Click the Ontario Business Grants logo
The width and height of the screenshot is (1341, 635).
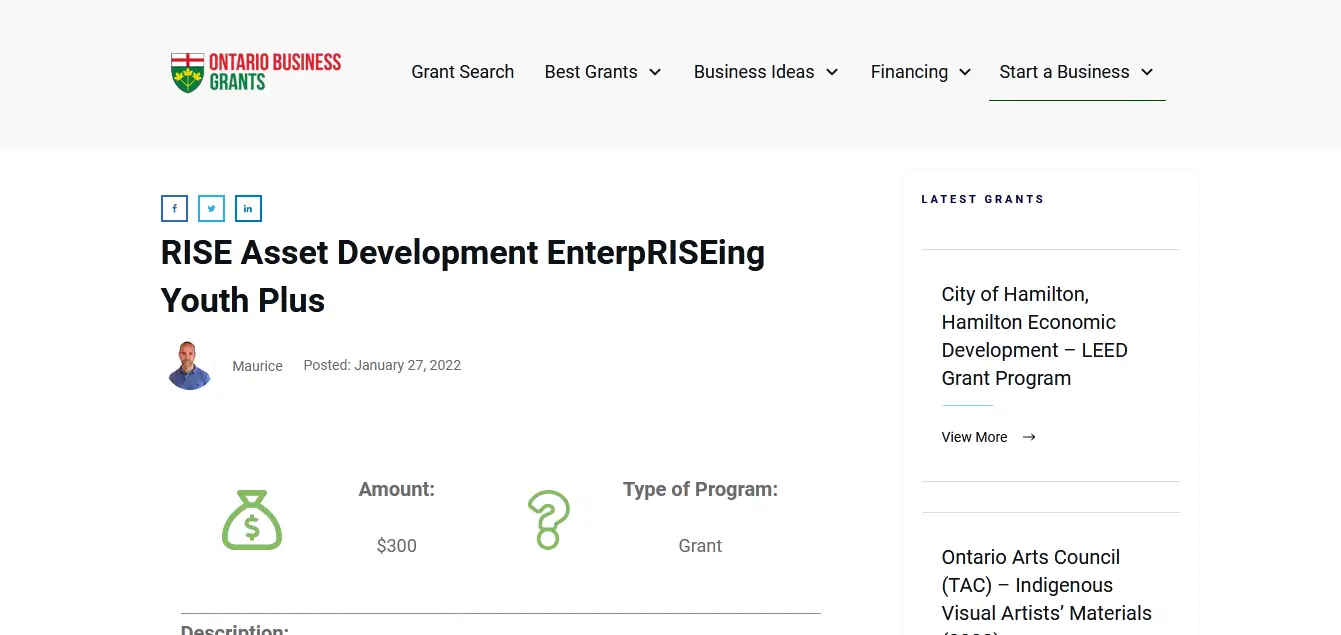[256, 72]
